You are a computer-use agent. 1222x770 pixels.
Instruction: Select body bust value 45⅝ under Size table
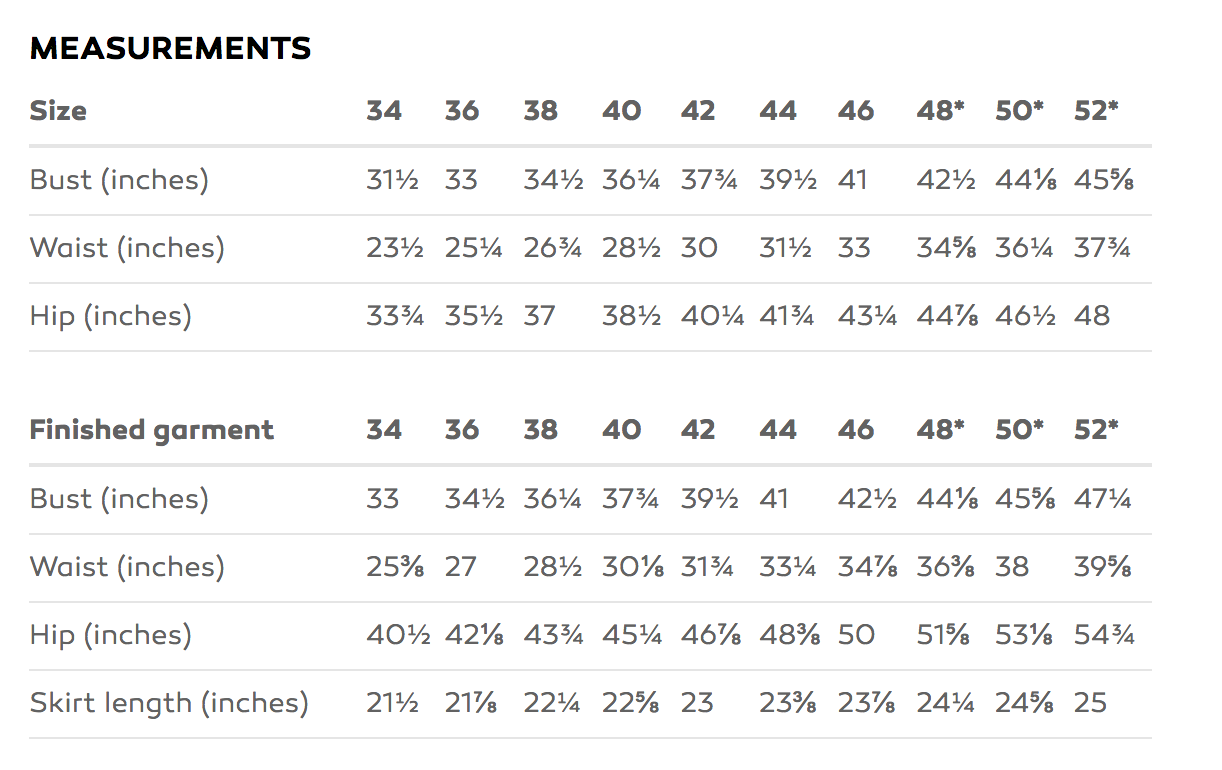tap(1104, 180)
